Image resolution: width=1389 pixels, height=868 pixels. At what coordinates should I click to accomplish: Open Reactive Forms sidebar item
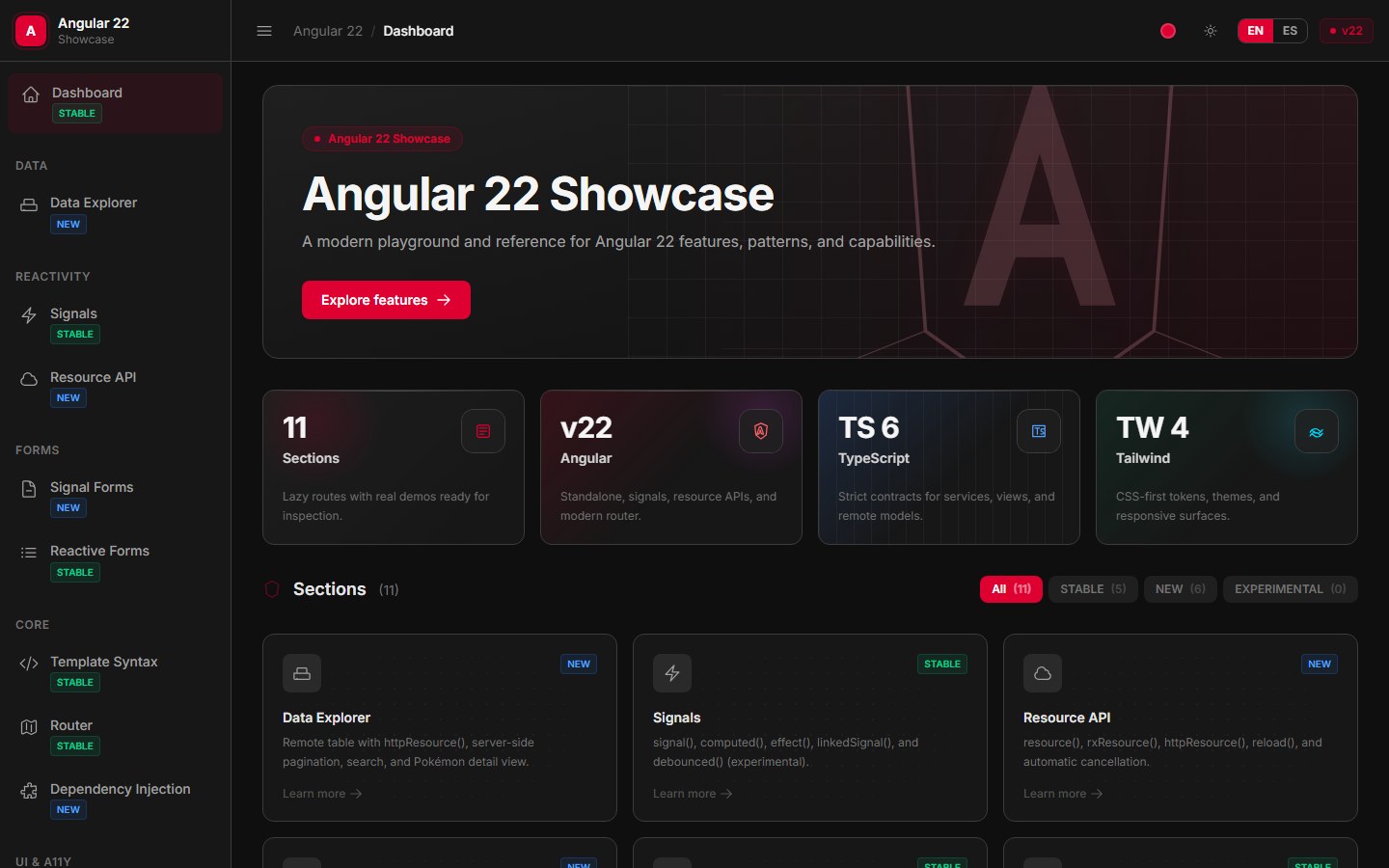pyautogui.click(x=115, y=560)
